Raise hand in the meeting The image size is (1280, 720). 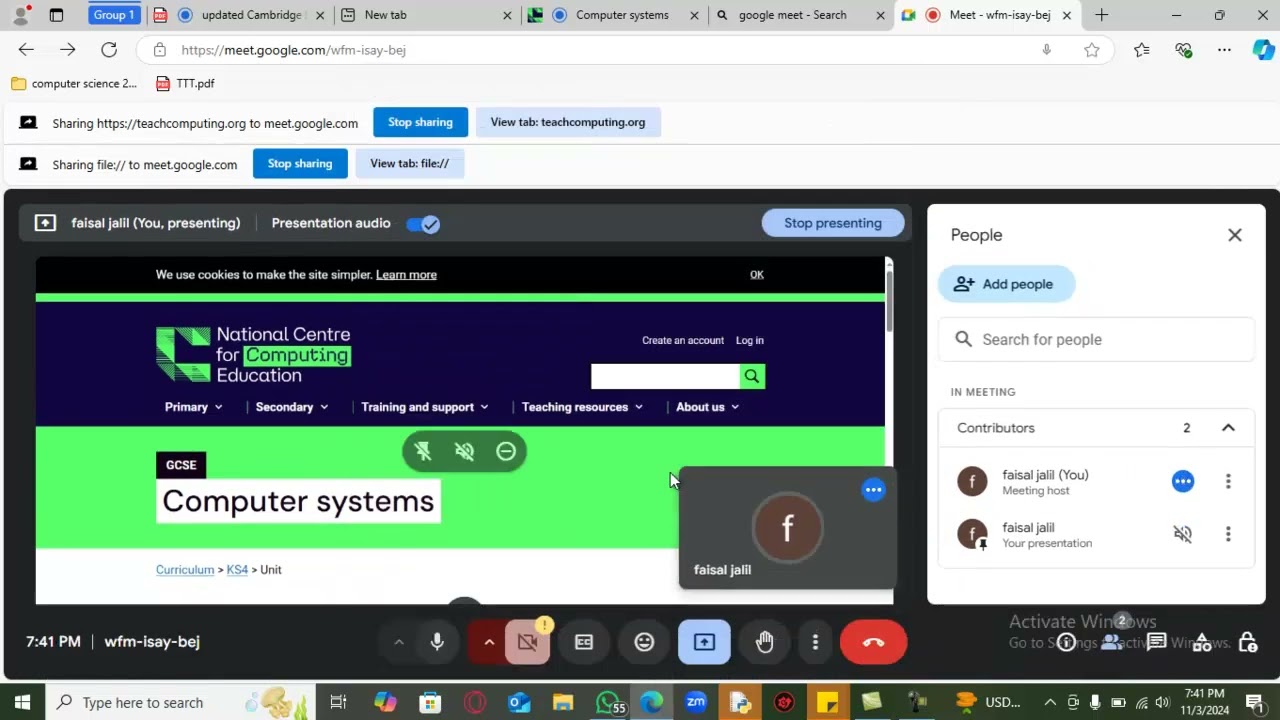[x=765, y=642]
